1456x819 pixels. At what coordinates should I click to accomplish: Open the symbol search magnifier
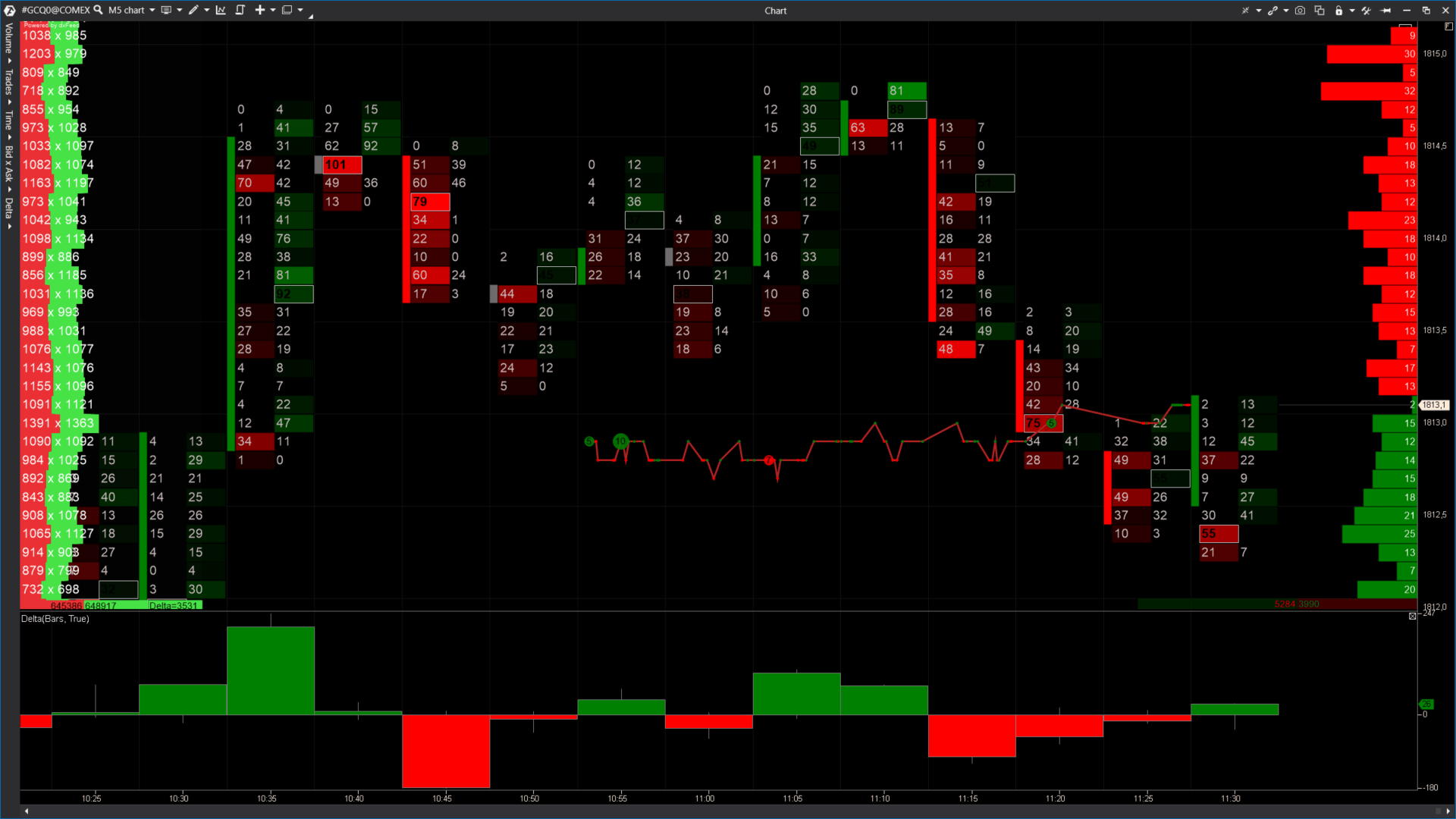click(x=98, y=10)
